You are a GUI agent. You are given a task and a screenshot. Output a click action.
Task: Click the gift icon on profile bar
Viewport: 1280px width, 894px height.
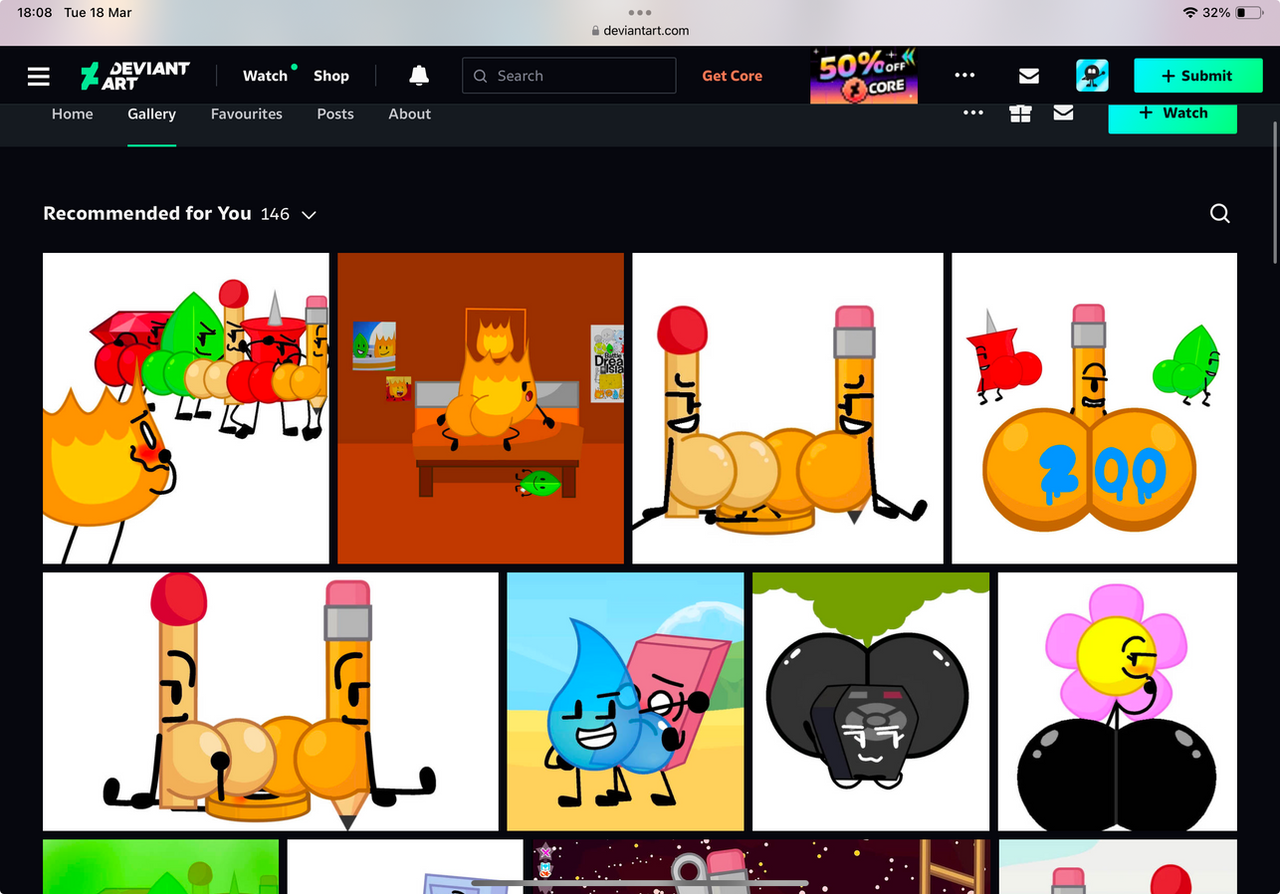(x=1020, y=113)
